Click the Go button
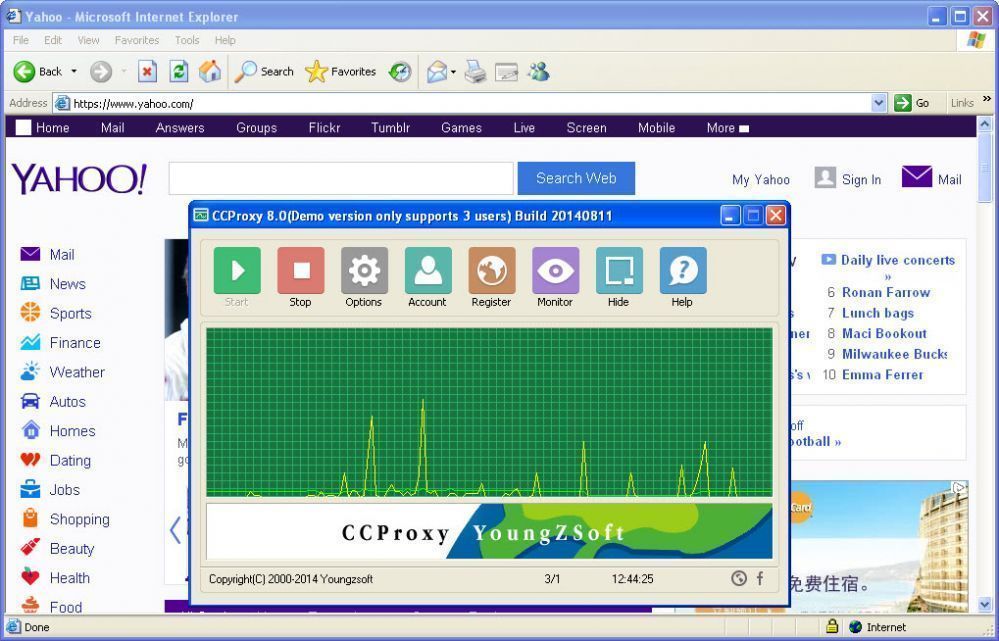The height and width of the screenshot is (641, 999). point(912,103)
